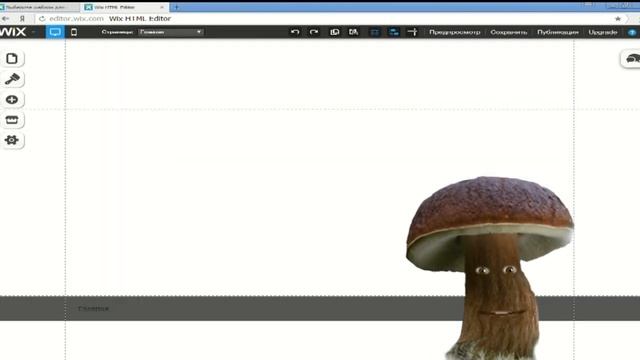Switch to desktop view editor

55,32
